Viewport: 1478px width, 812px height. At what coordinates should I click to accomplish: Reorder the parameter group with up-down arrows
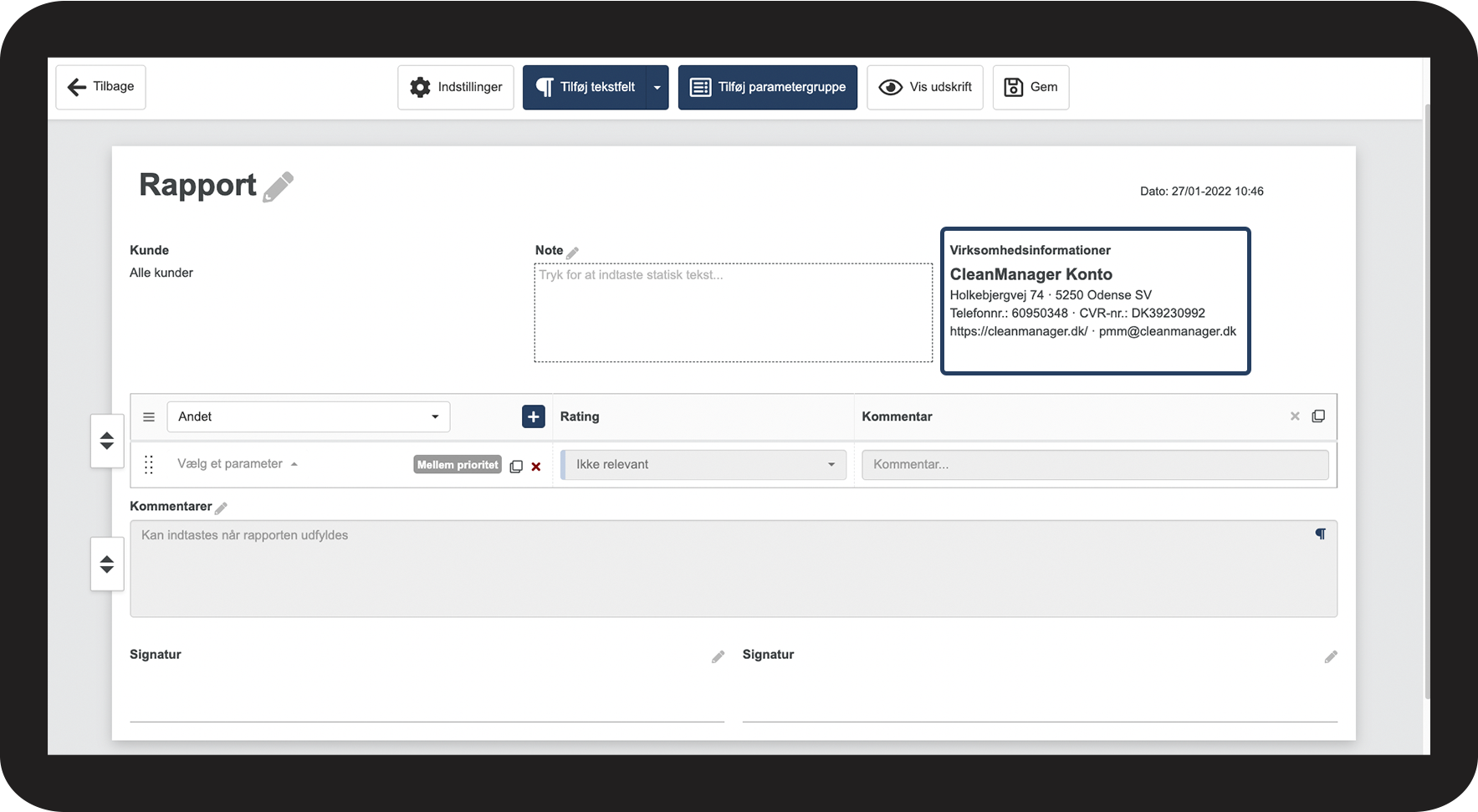click(x=107, y=441)
